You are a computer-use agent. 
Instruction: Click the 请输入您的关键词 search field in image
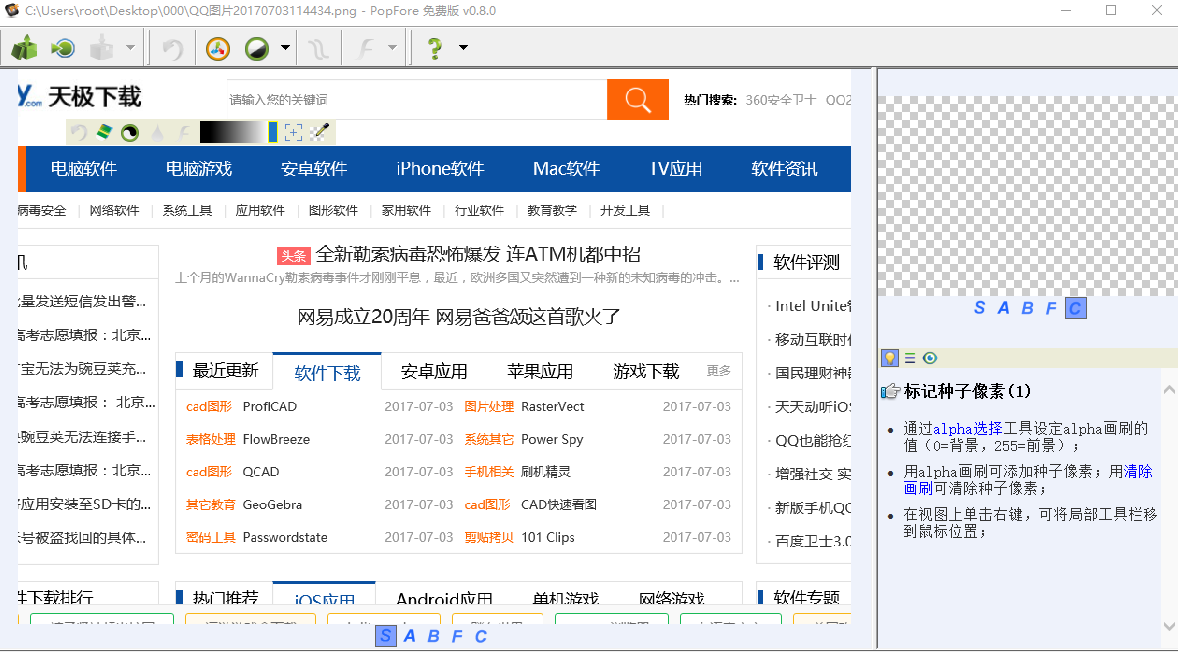(417, 99)
